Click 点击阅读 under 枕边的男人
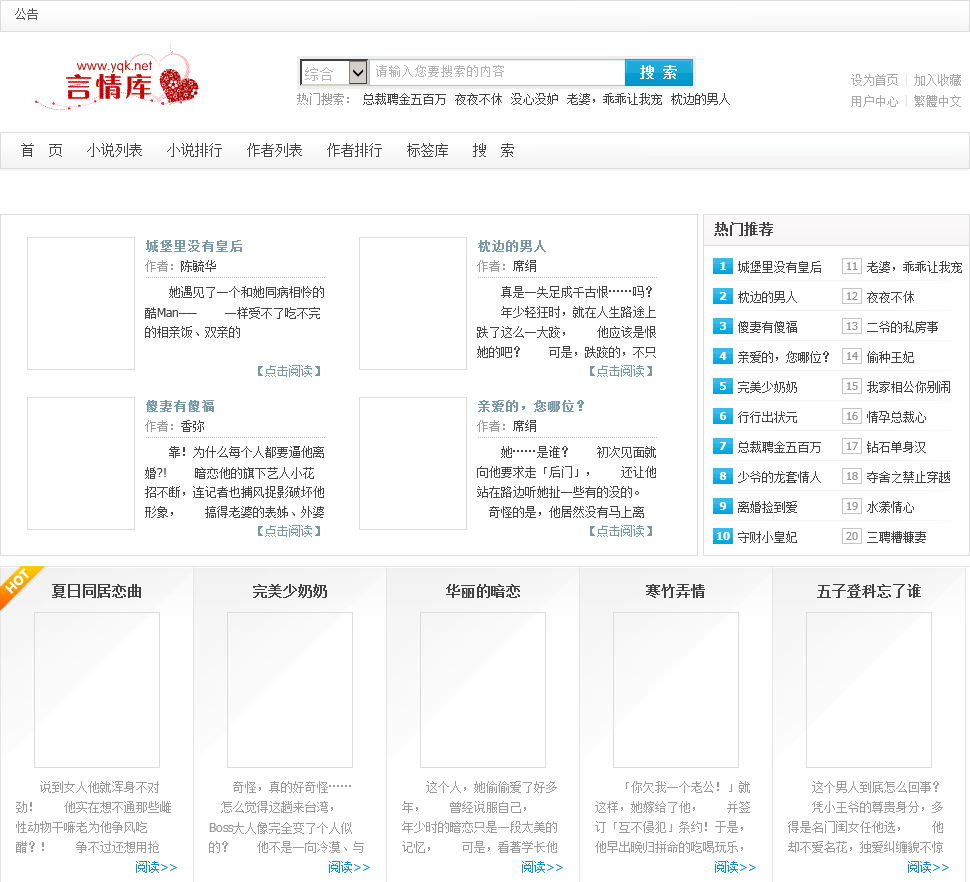 621,371
